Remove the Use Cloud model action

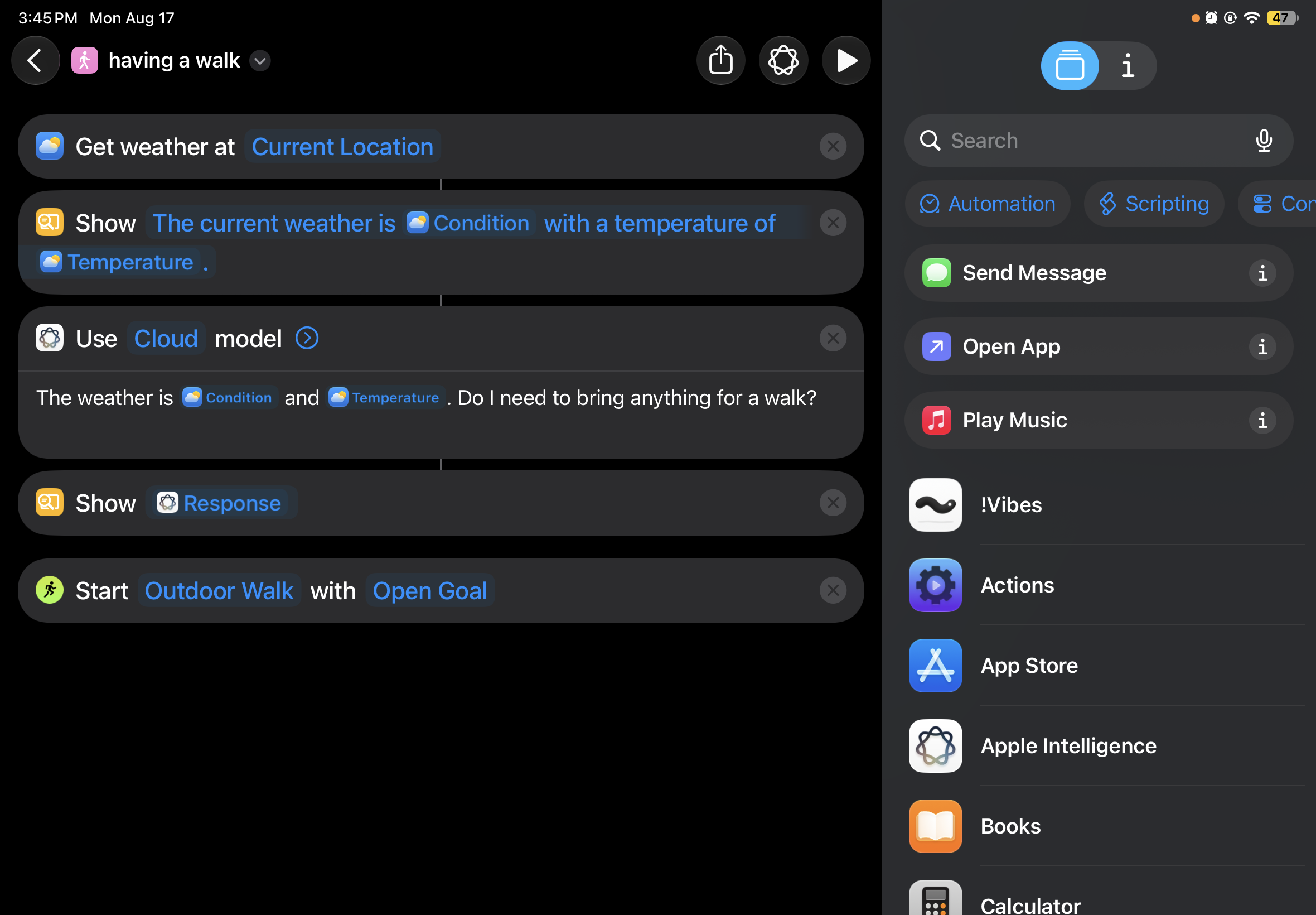(x=833, y=338)
